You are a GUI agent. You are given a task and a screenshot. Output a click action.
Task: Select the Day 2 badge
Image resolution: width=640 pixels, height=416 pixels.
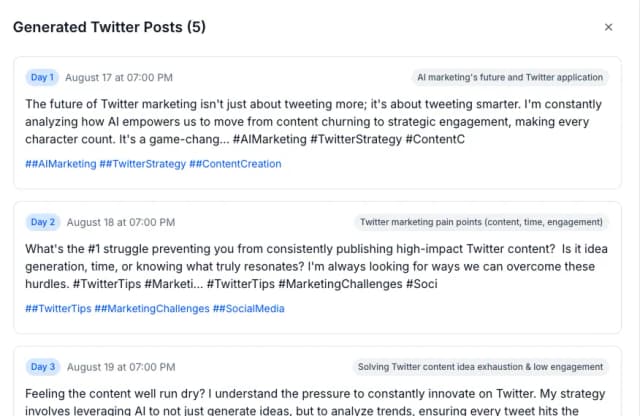tap(44, 222)
